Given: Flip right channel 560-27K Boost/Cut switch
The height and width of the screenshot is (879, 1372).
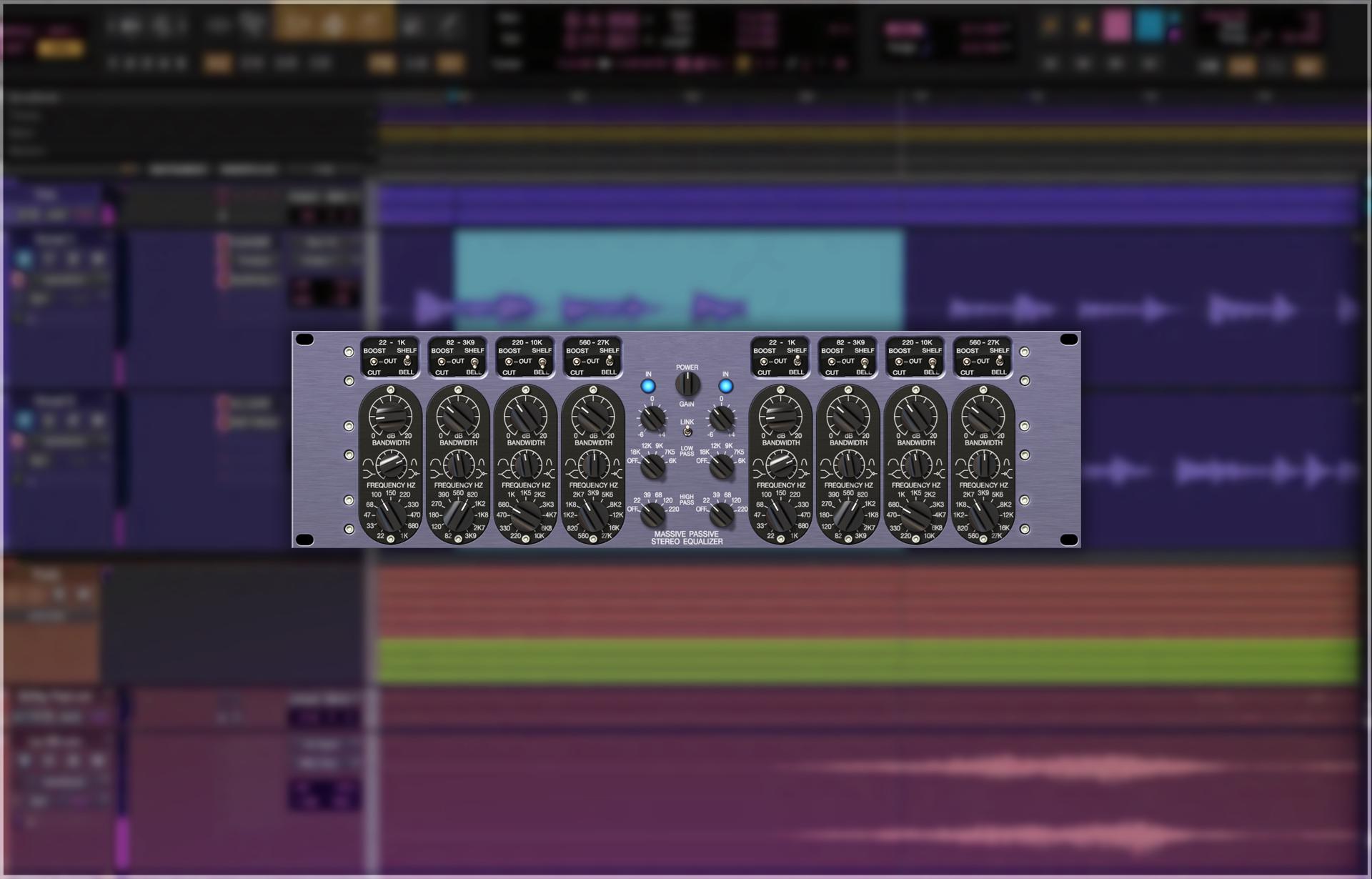Looking at the screenshot, I should pos(967,362).
